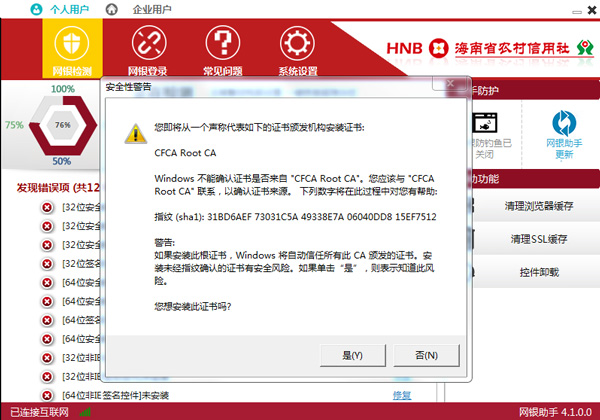600x420 pixels.
Task: Minimize the 网银助手 main window
Action: click(x=577, y=12)
